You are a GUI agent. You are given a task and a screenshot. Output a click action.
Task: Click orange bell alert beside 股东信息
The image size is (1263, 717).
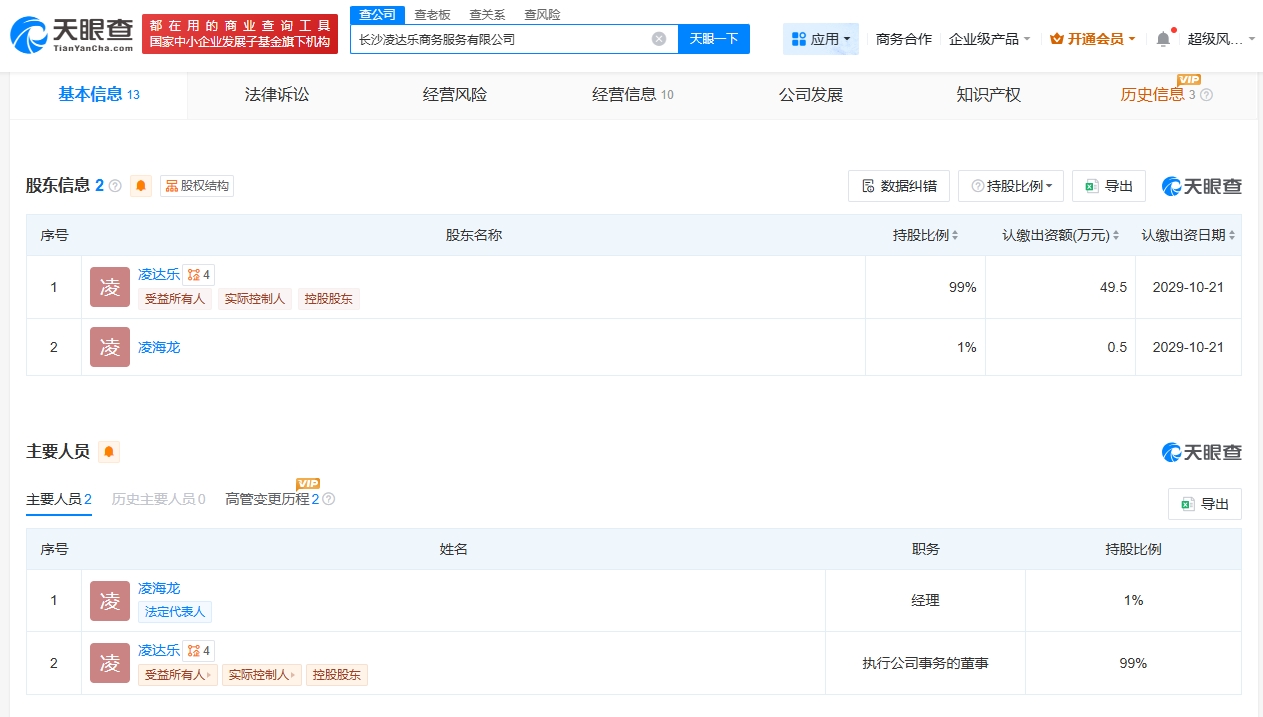point(141,186)
